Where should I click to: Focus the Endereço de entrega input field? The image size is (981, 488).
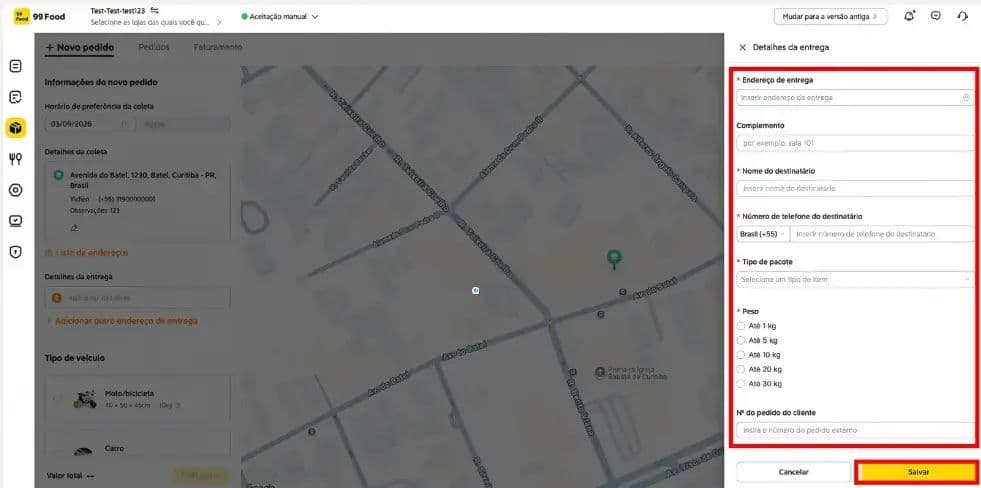[855, 98]
